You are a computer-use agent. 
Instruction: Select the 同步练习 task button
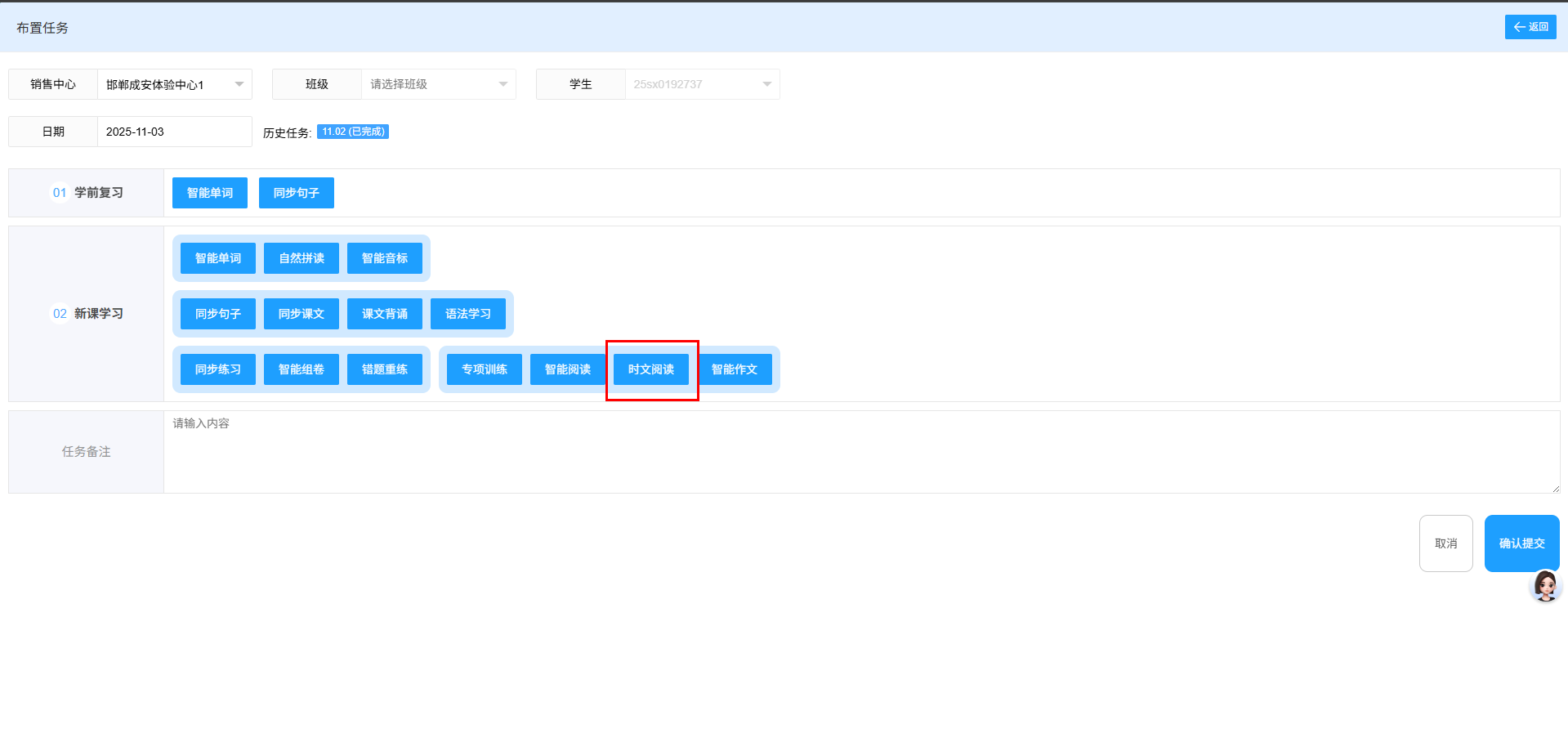(x=218, y=369)
